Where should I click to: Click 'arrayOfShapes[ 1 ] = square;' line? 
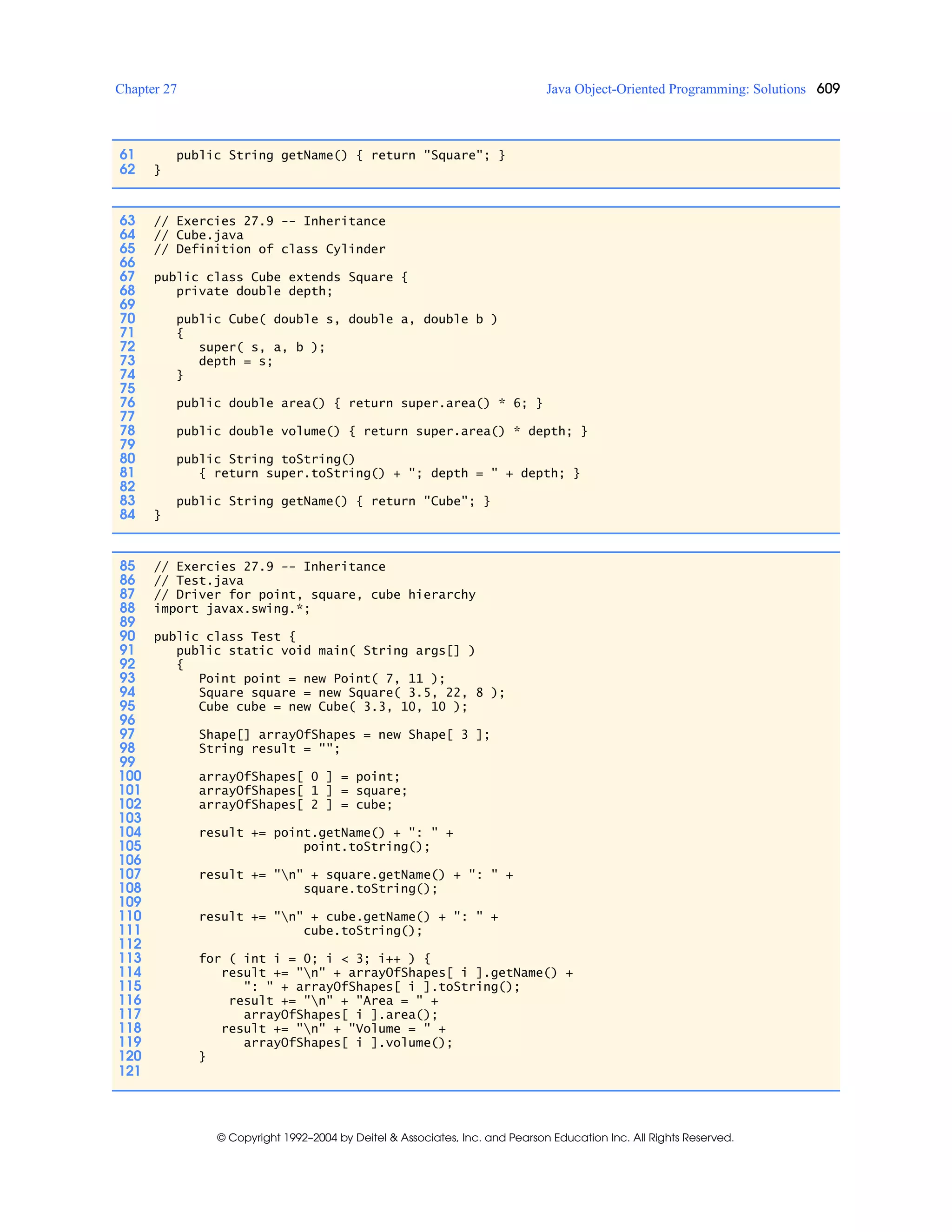(303, 790)
